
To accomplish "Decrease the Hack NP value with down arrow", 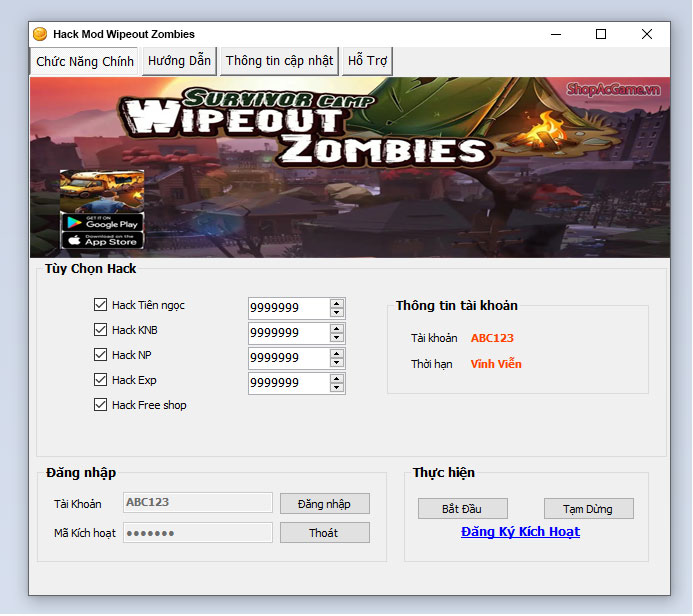I will (337, 363).
